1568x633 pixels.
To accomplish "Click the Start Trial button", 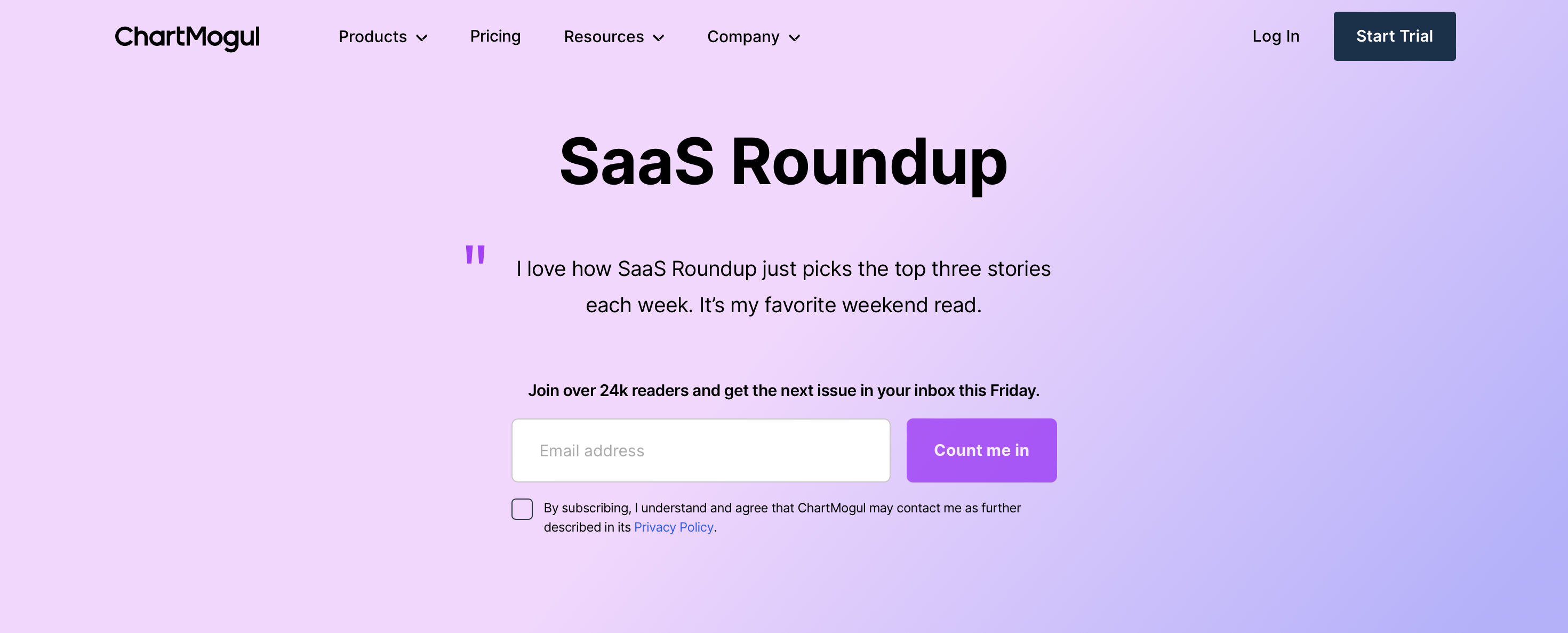I will point(1394,36).
